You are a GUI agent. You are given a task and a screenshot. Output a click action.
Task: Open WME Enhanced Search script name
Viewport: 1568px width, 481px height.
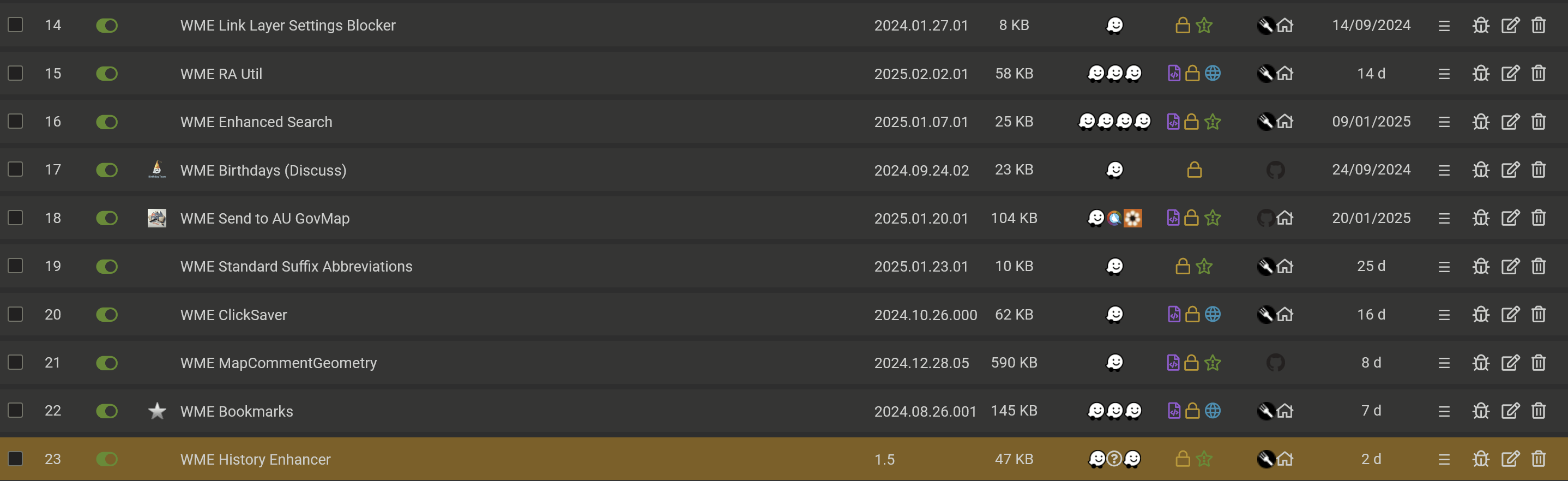[x=256, y=122]
